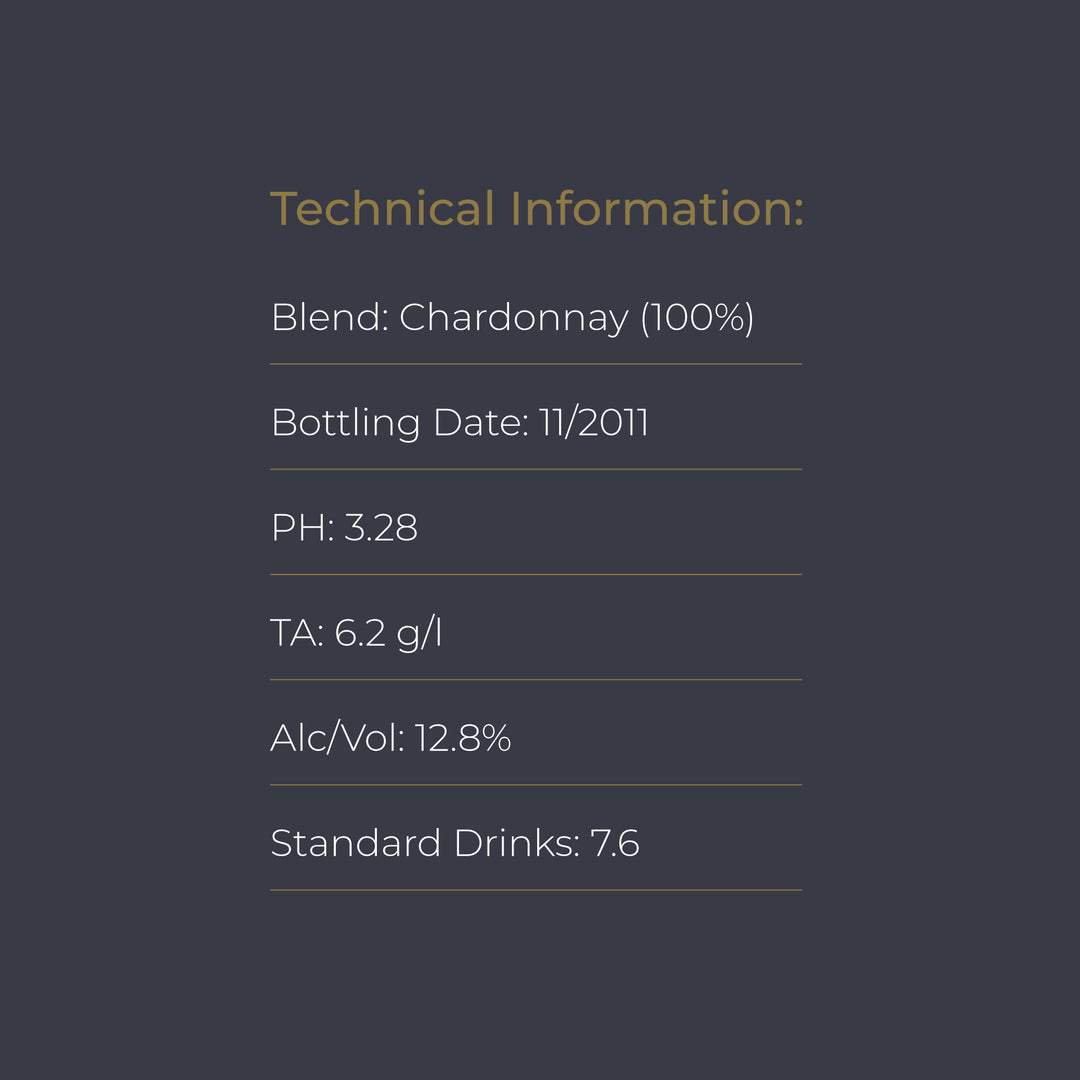
Task: Click the Alc/Vol label
Action: tap(336, 739)
